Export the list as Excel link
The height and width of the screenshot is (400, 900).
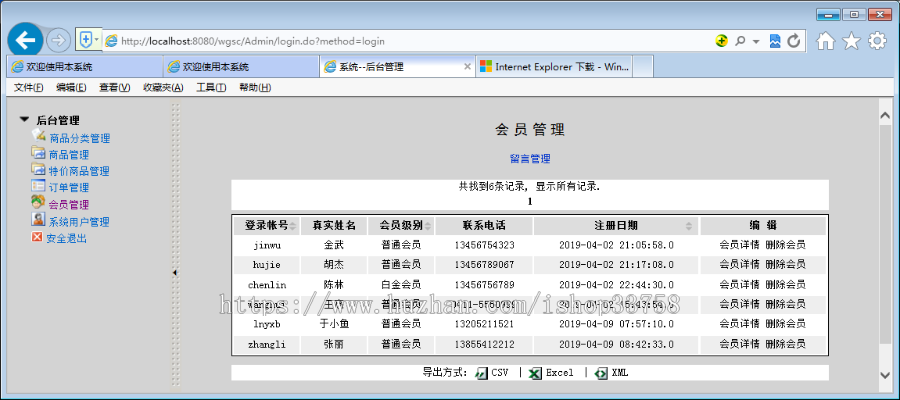[x=559, y=372]
